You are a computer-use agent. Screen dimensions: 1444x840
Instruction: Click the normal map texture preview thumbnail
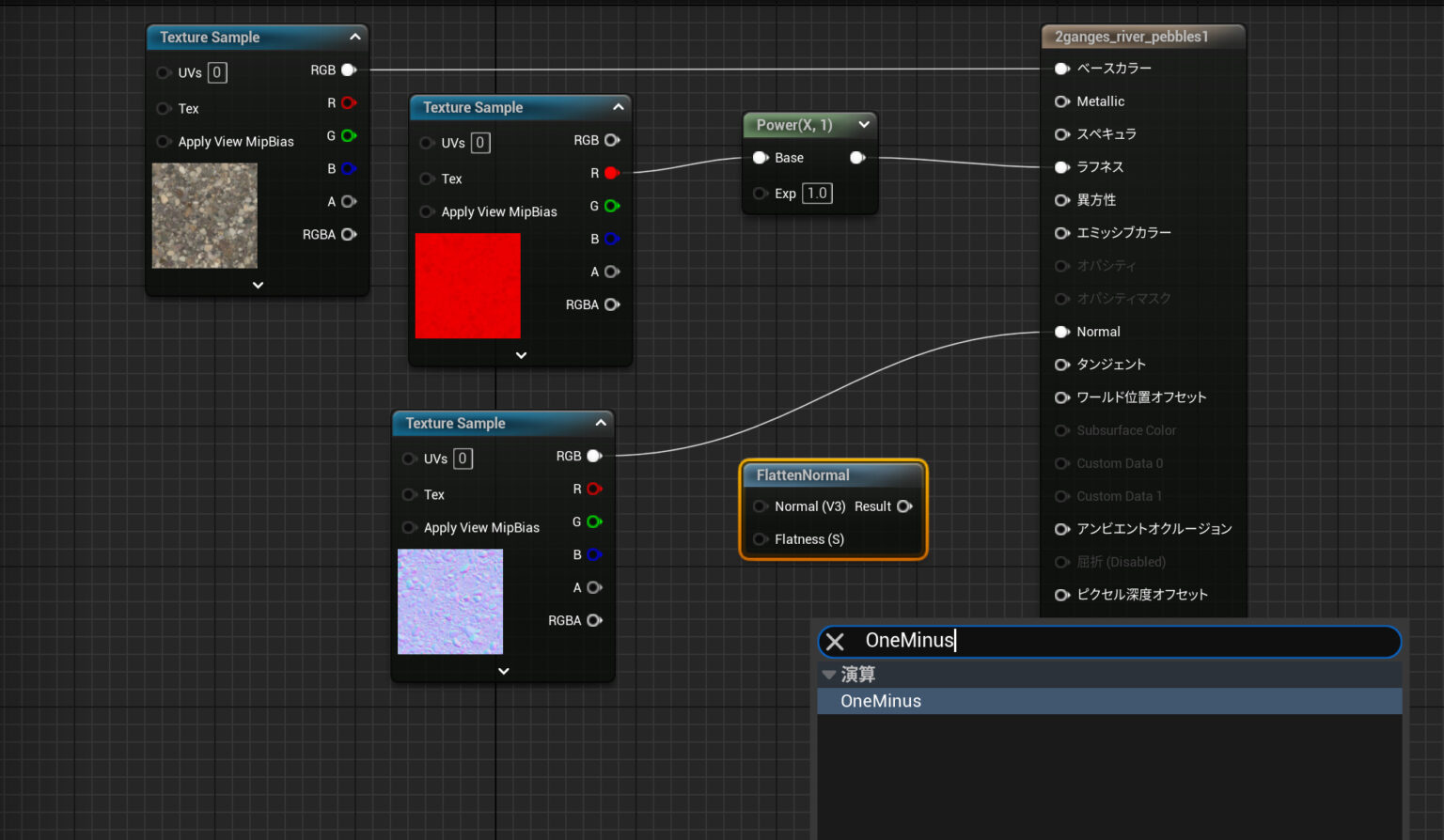pos(449,601)
